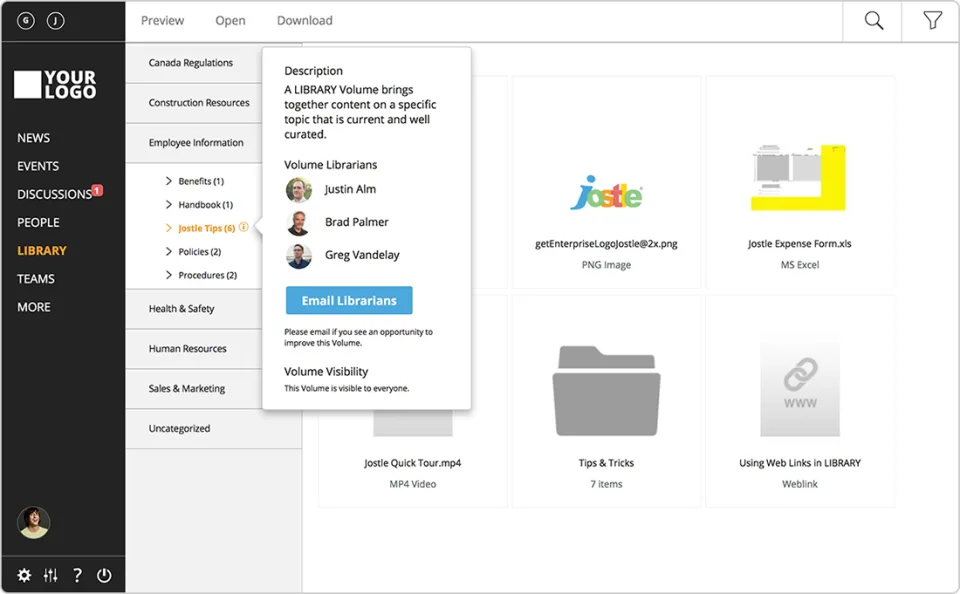The height and width of the screenshot is (594, 960).
Task: Click the Preview toolbar action
Action: tap(162, 21)
